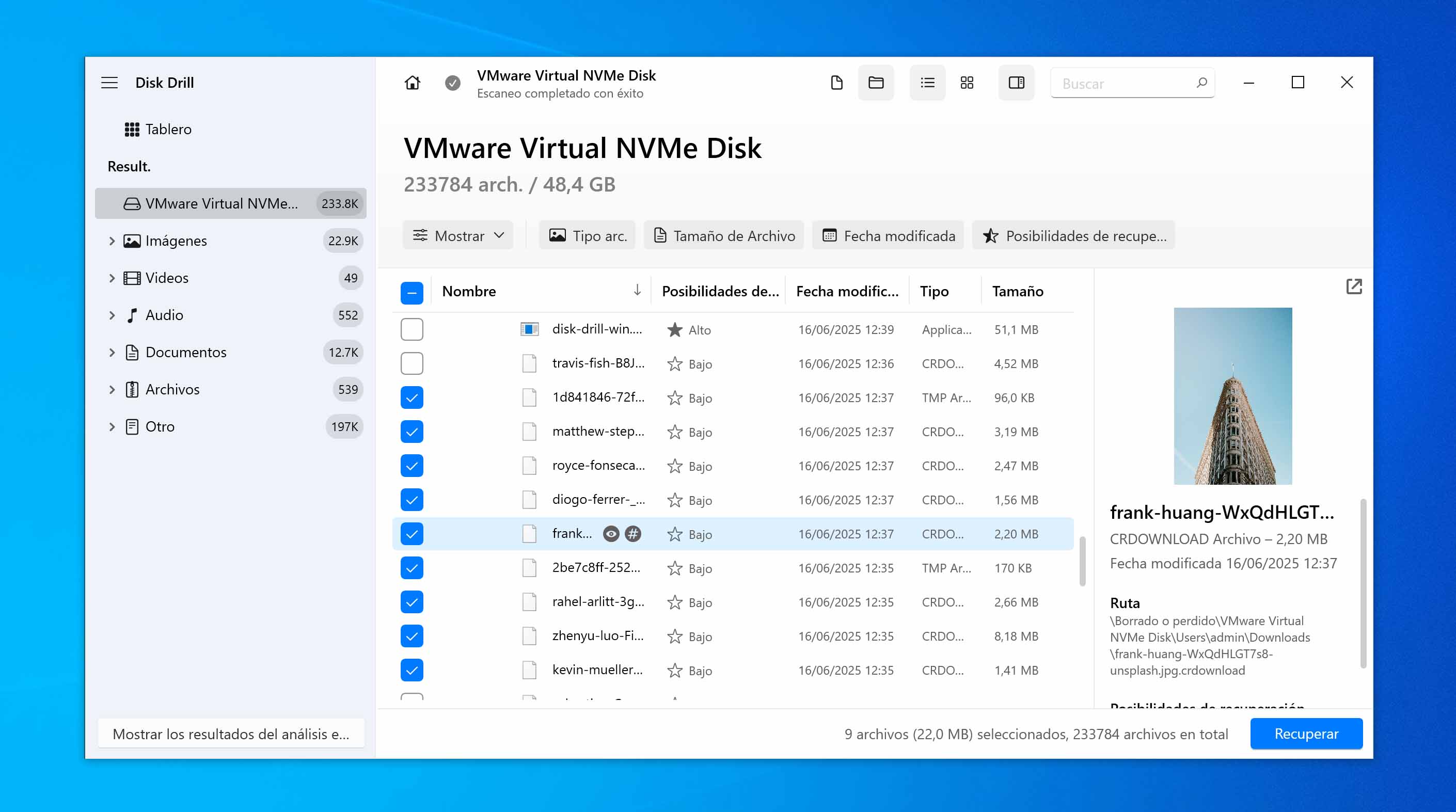The height and width of the screenshot is (812, 1456).
Task: Open the hamburger menu next to Disk Drill
Action: click(x=109, y=83)
